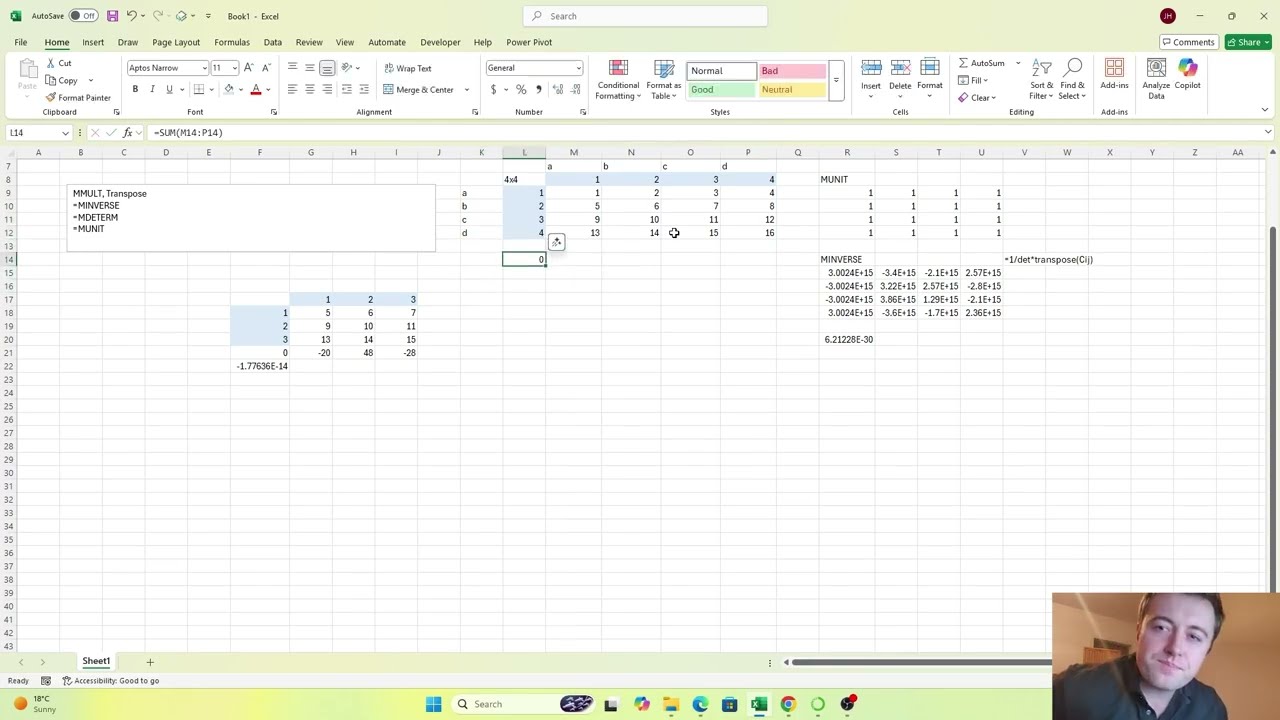Click the Name Box showing L14

[38, 132]
